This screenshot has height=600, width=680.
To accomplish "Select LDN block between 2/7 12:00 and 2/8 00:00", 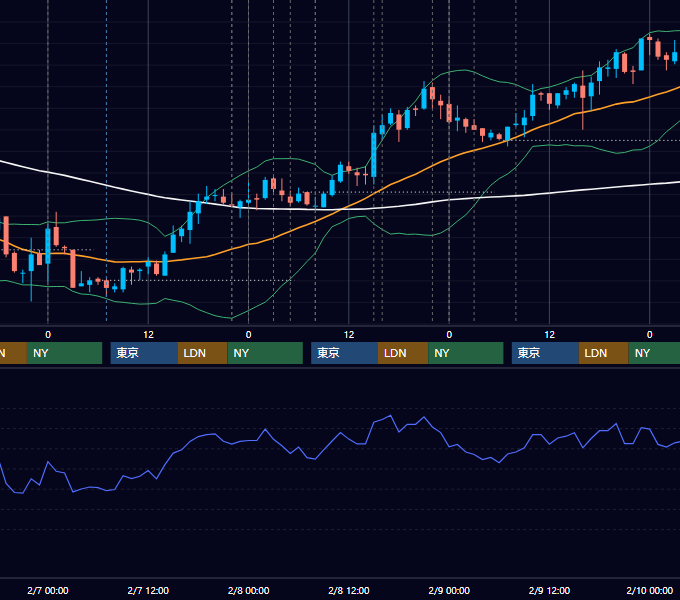I will pyautogui.click(x=203, y=353).
